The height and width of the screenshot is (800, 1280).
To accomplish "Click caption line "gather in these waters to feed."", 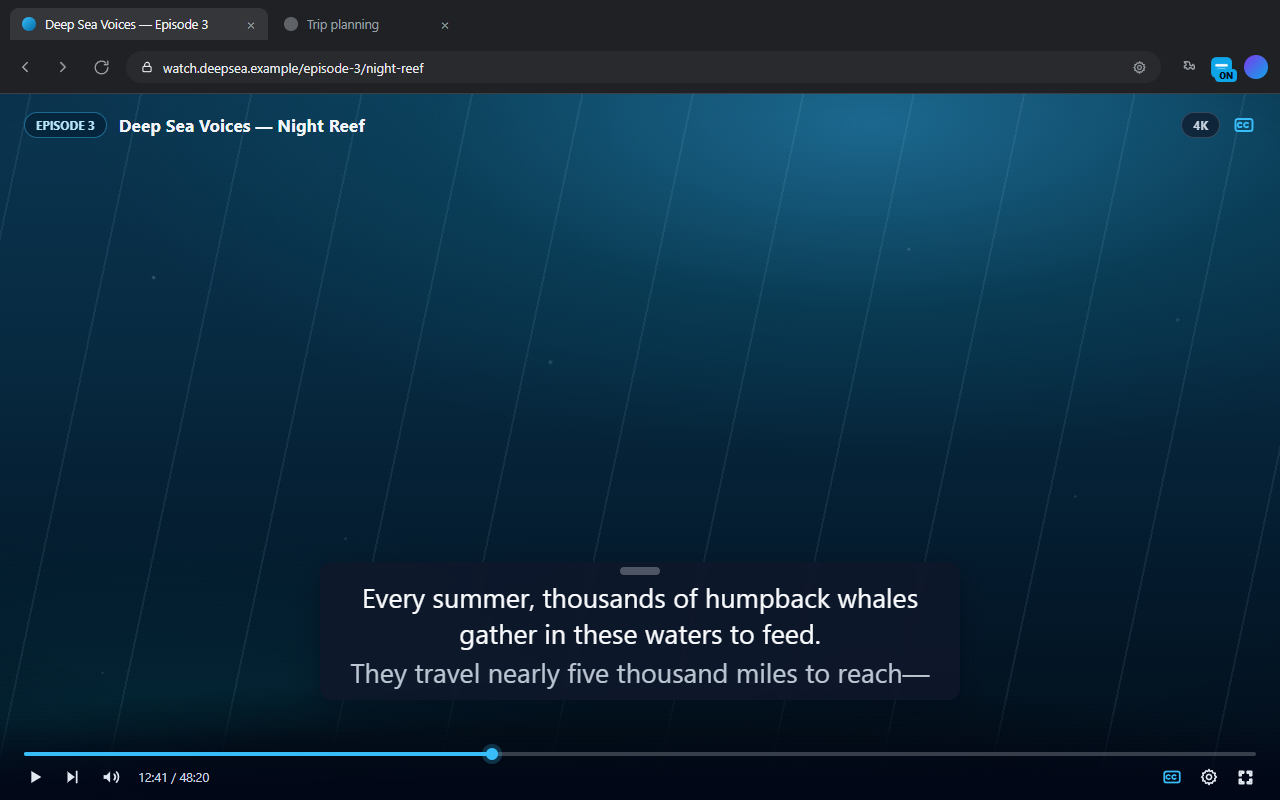I will pyautogui.click(x=640, y=635).
